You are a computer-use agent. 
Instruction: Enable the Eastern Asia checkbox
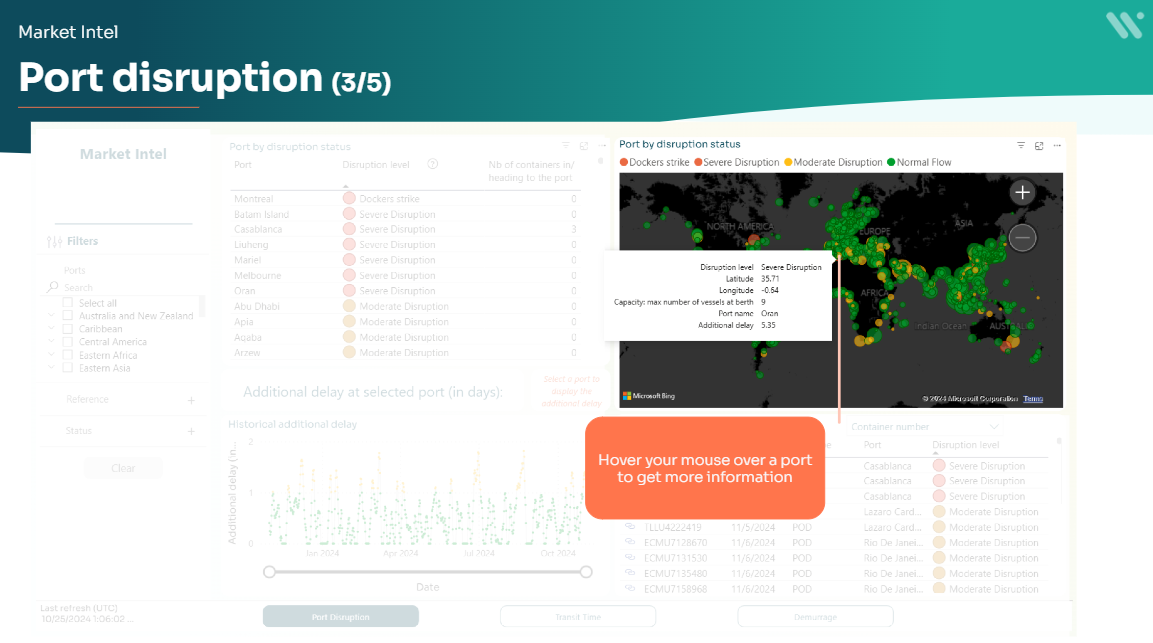pyautogui.click(x=68, y=368)
